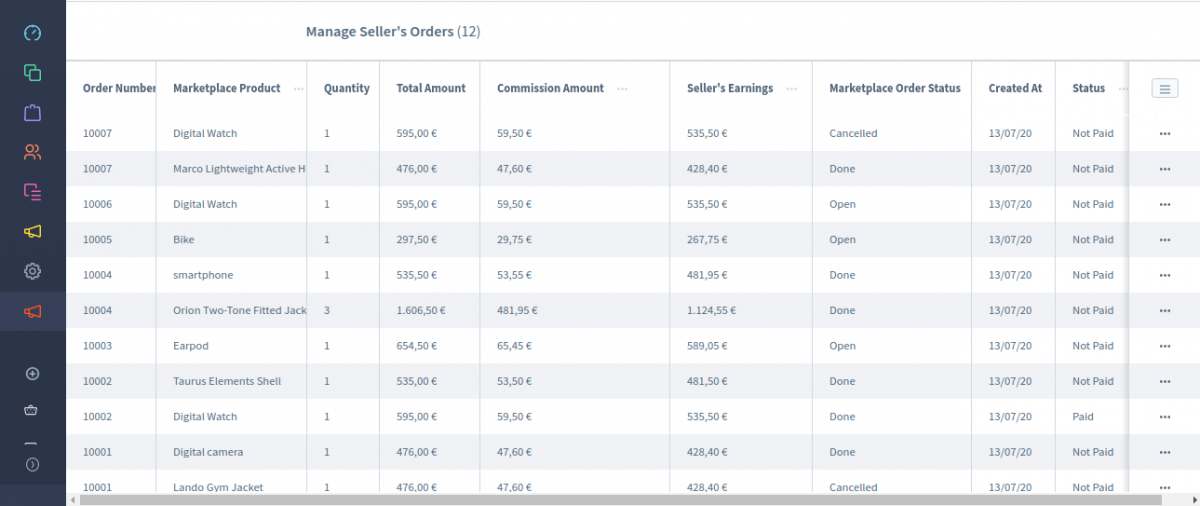The width and height of the screenshot is (1200, 506).
Task: Open row actions for the Bike order
Action: [x=1164, y=240]
